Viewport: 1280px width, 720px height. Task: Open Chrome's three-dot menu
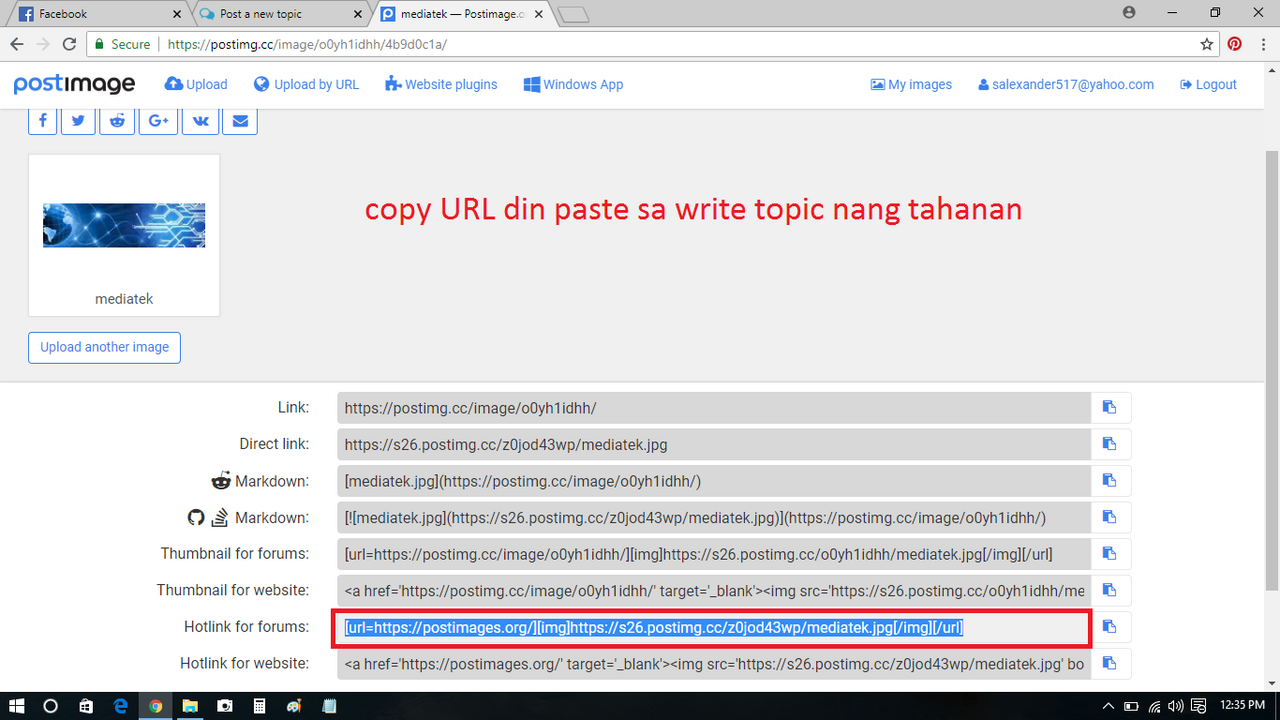click(x=1263, y=44)
